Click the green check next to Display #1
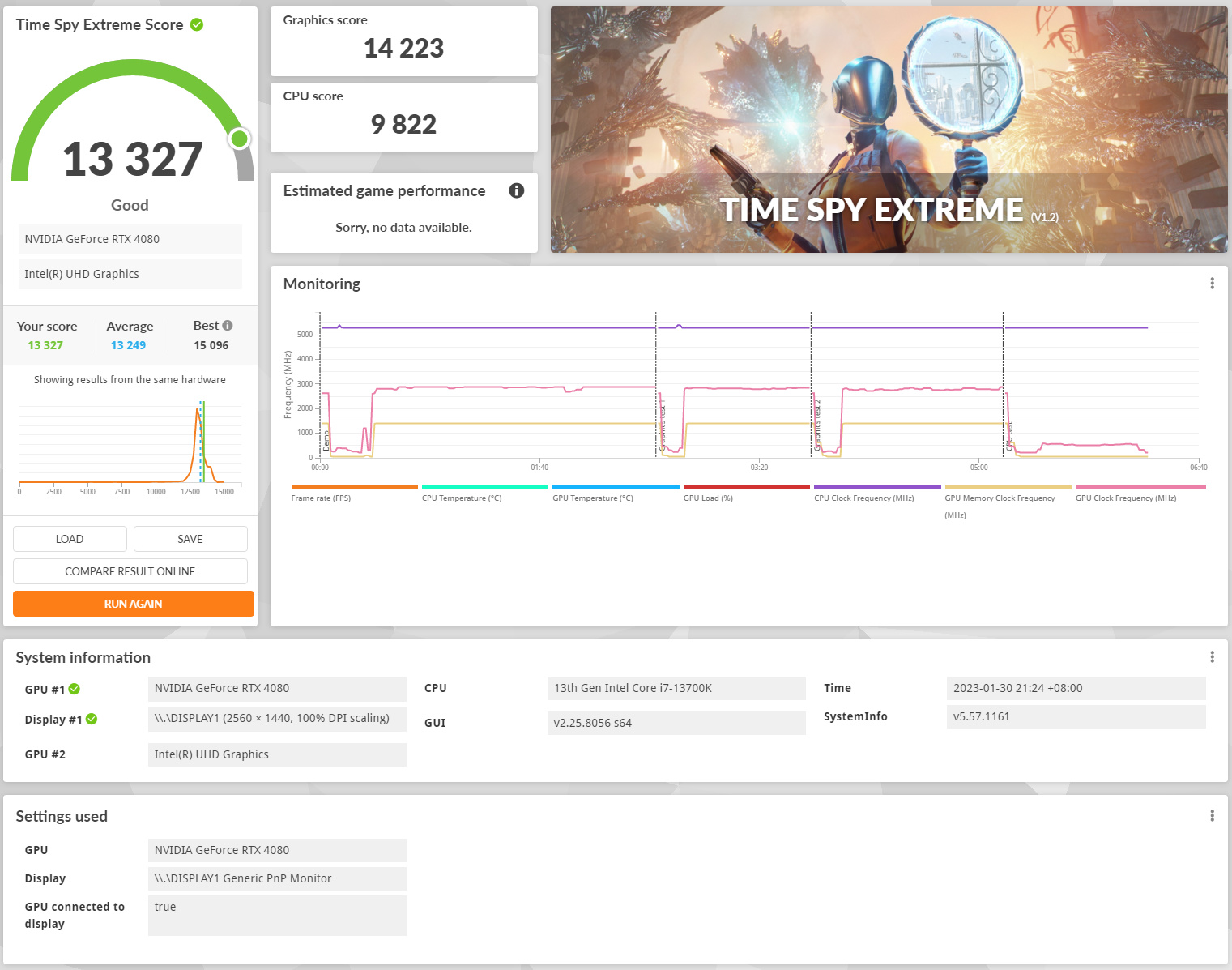The height and width of the screenshot is (970, 1232). [92, 719]
